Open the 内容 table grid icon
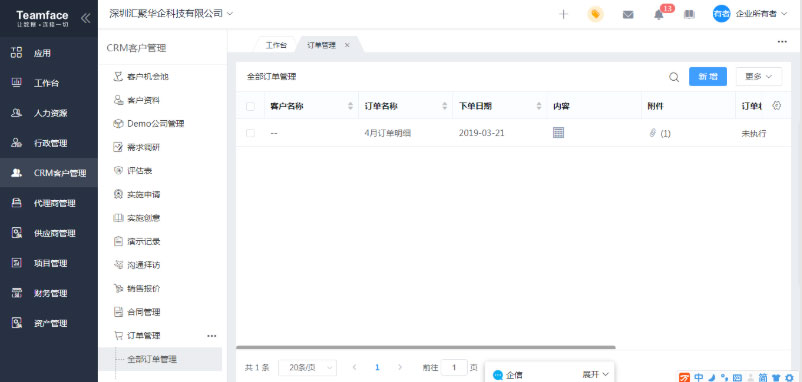The width and height of the screenshot is (802, 382). pyautogui.click(x=559, y=132)
